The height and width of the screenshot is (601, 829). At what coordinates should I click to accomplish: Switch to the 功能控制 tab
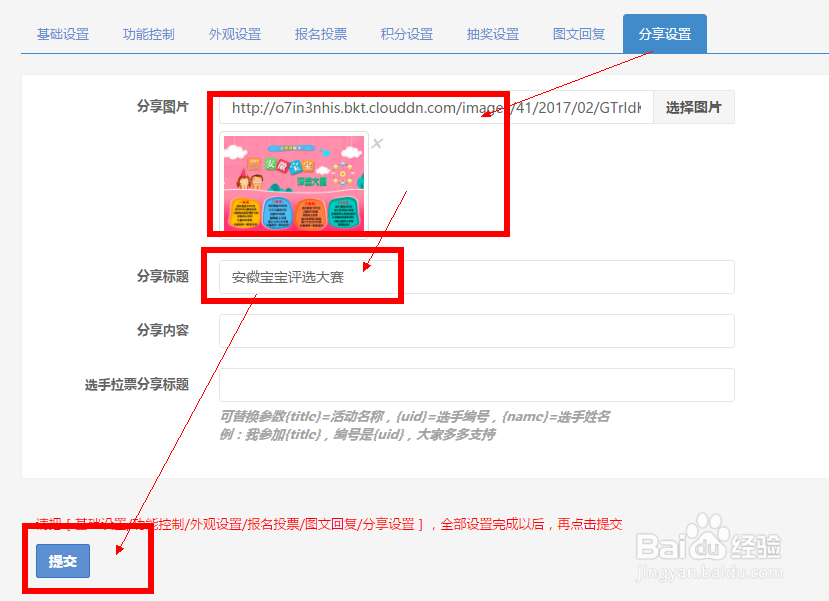(149, 34)
